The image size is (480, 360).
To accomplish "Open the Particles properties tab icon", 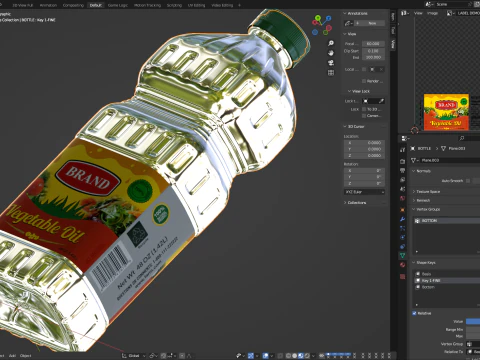I will (402, 228).
